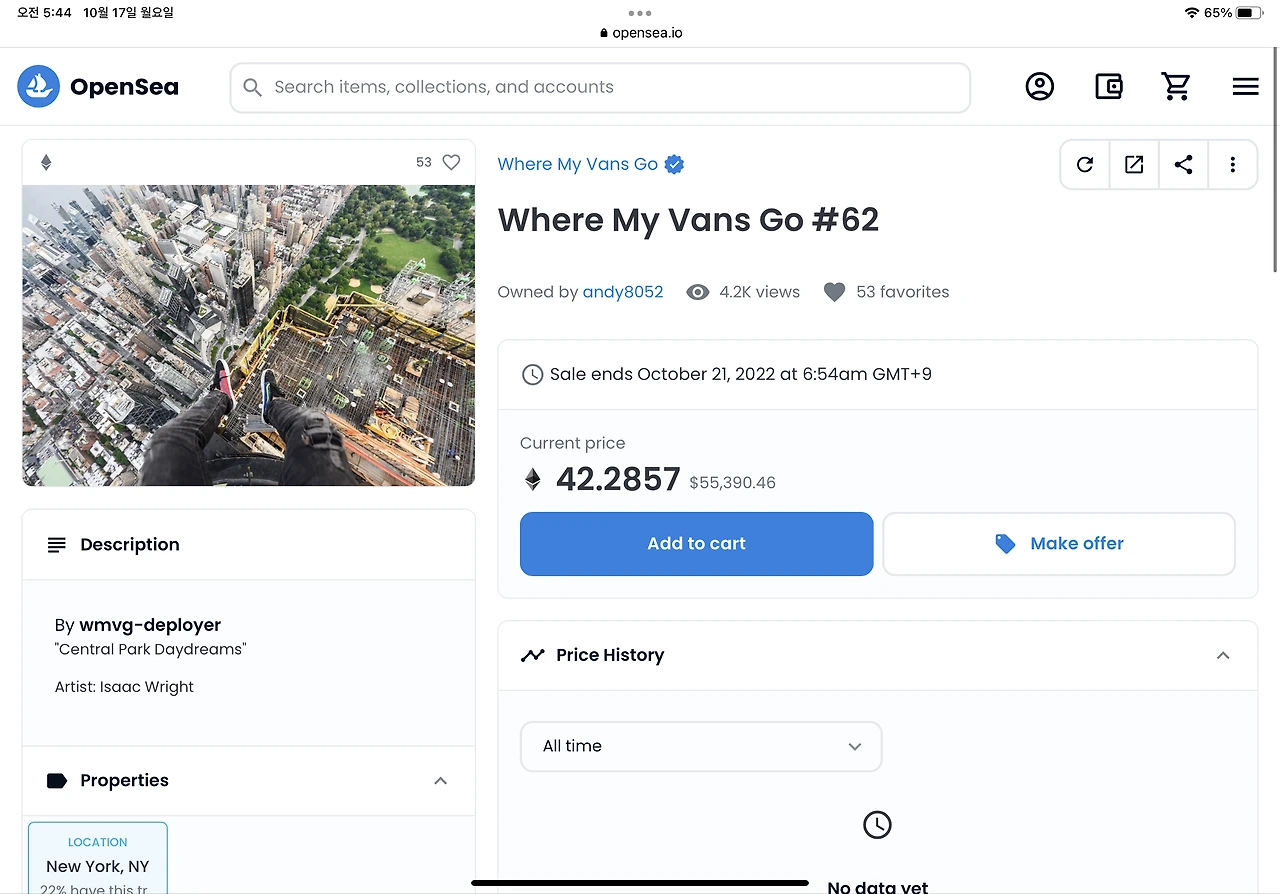Open the All time dropdown
This screenshot has width=1280, height=894.
pyautogui.click(x=701, y=746)
